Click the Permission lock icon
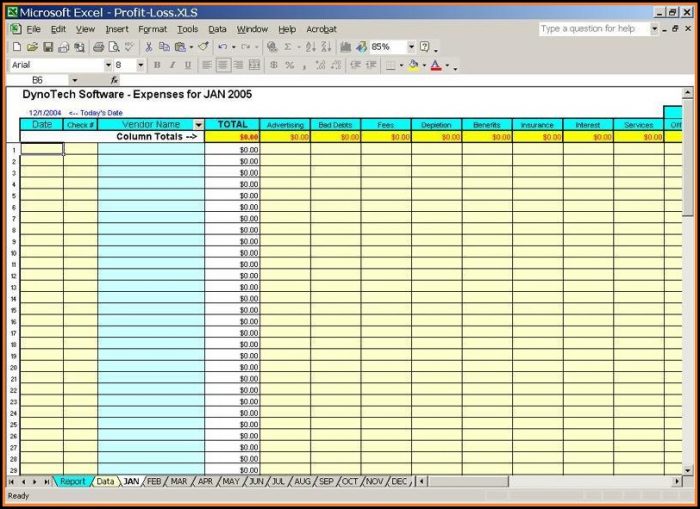 [63, 46]
